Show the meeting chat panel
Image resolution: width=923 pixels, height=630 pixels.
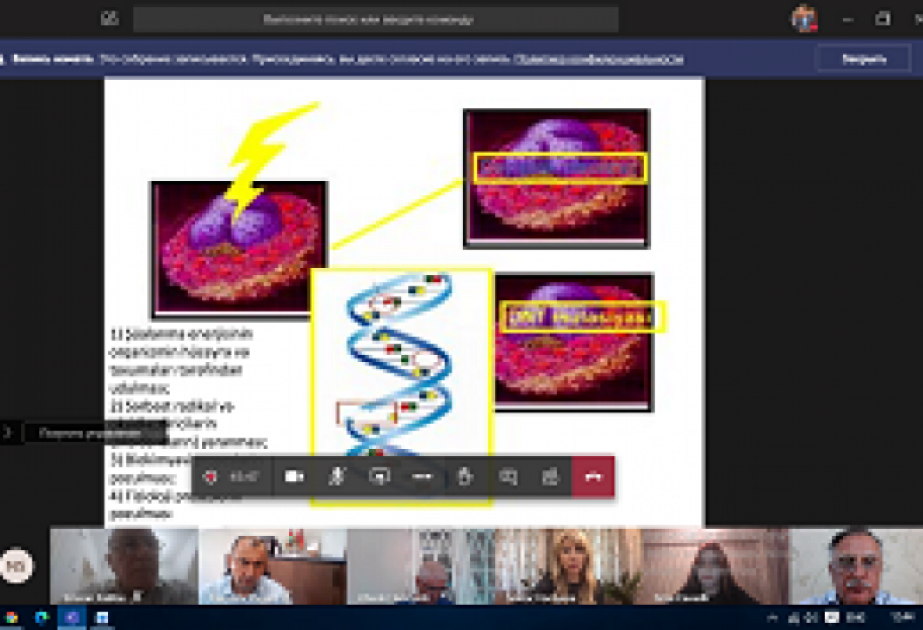508,476
